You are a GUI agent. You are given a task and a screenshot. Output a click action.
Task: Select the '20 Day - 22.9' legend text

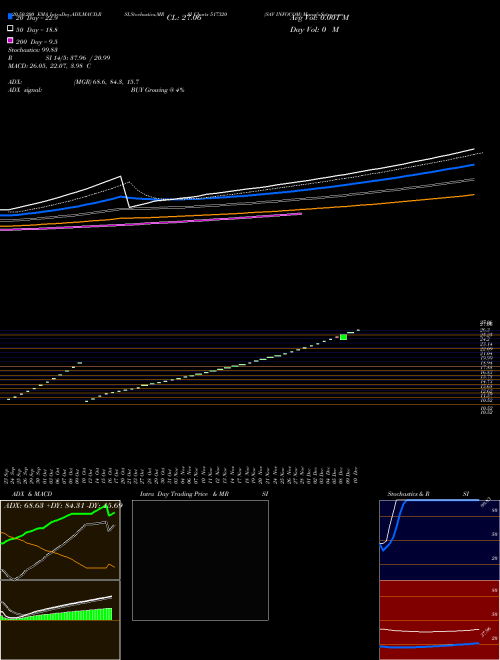(37, 18)
